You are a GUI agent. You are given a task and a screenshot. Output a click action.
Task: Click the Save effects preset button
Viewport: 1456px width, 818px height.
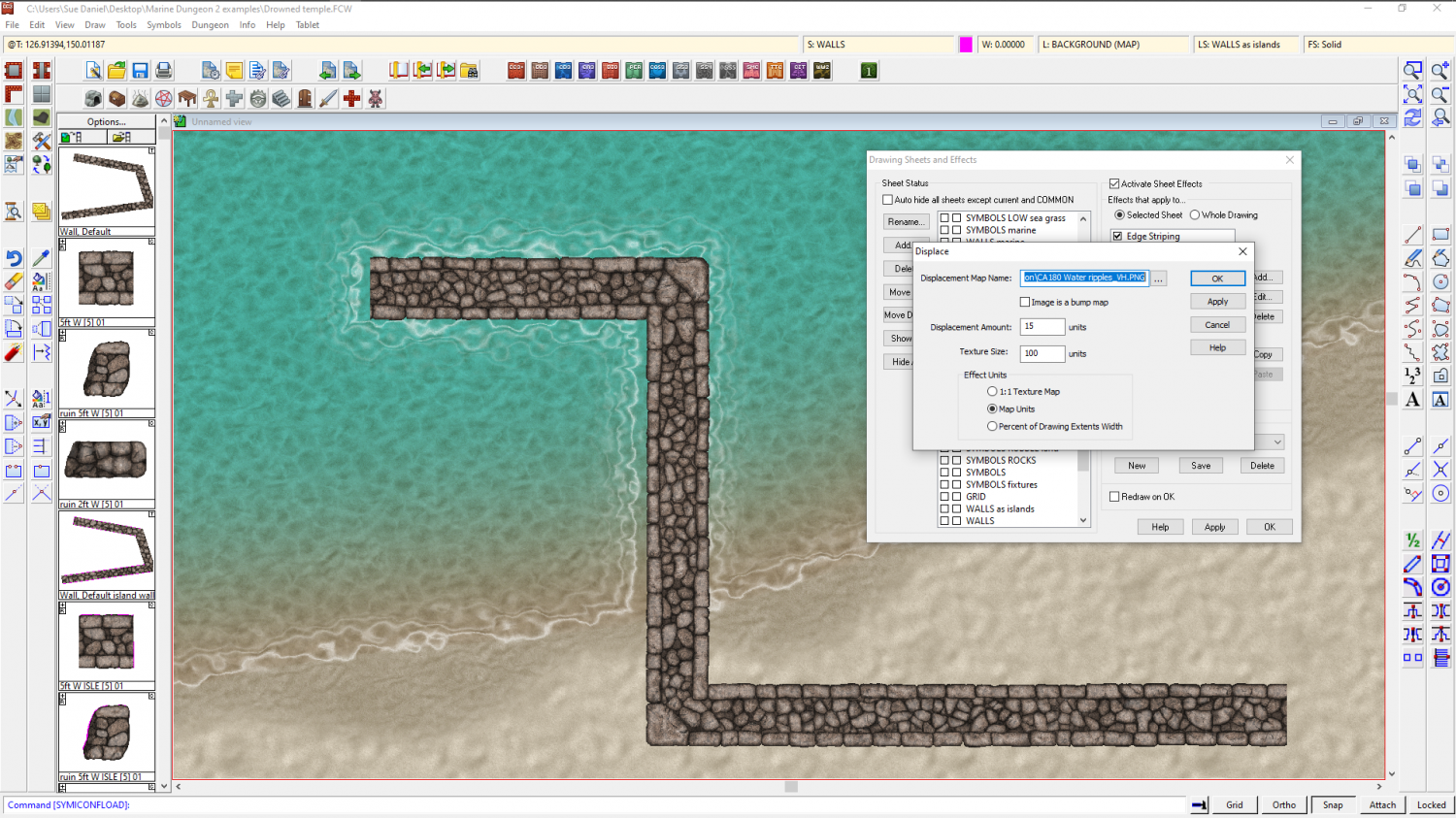coord(1201,466)
